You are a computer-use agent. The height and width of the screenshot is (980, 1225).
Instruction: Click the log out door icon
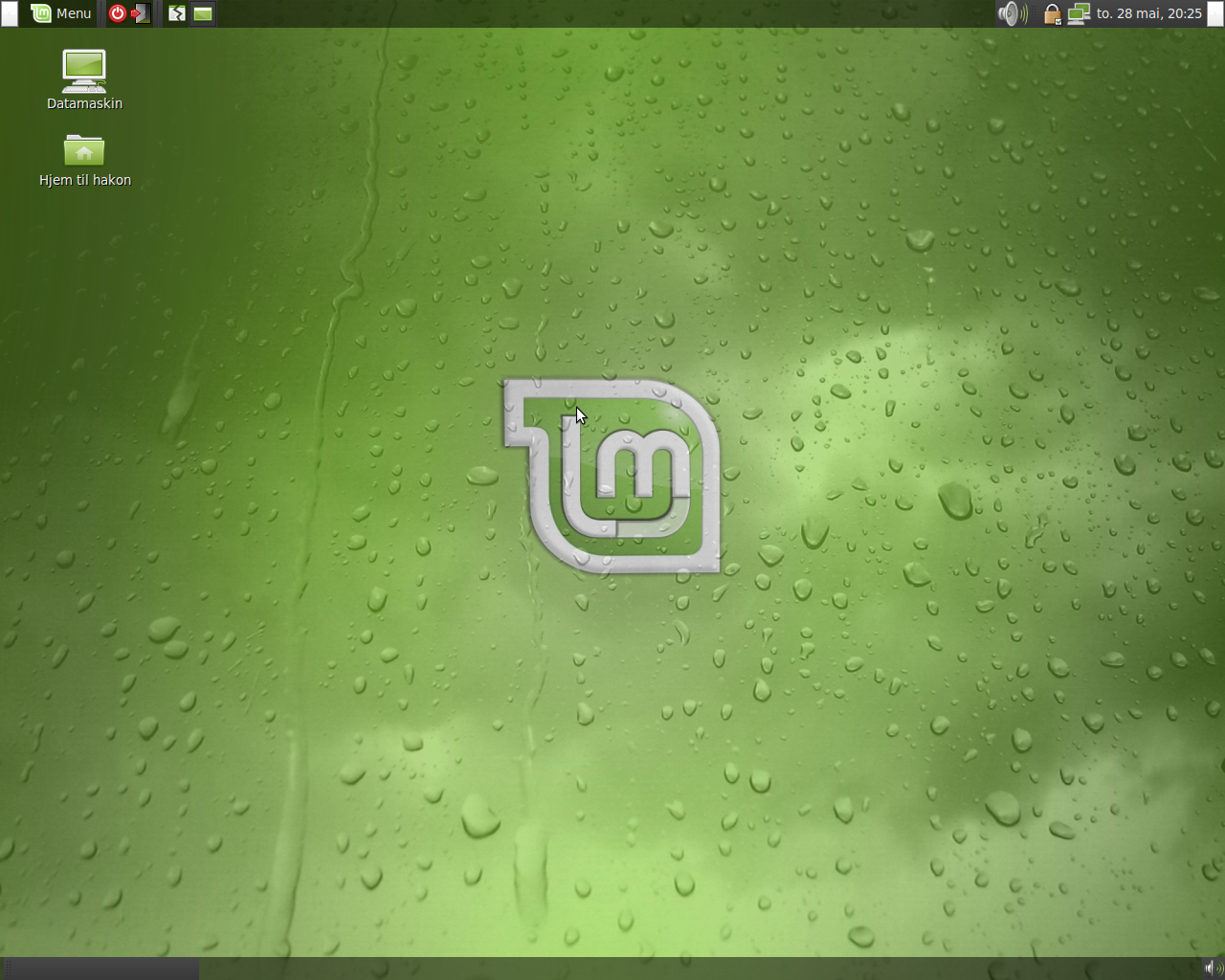141,13
